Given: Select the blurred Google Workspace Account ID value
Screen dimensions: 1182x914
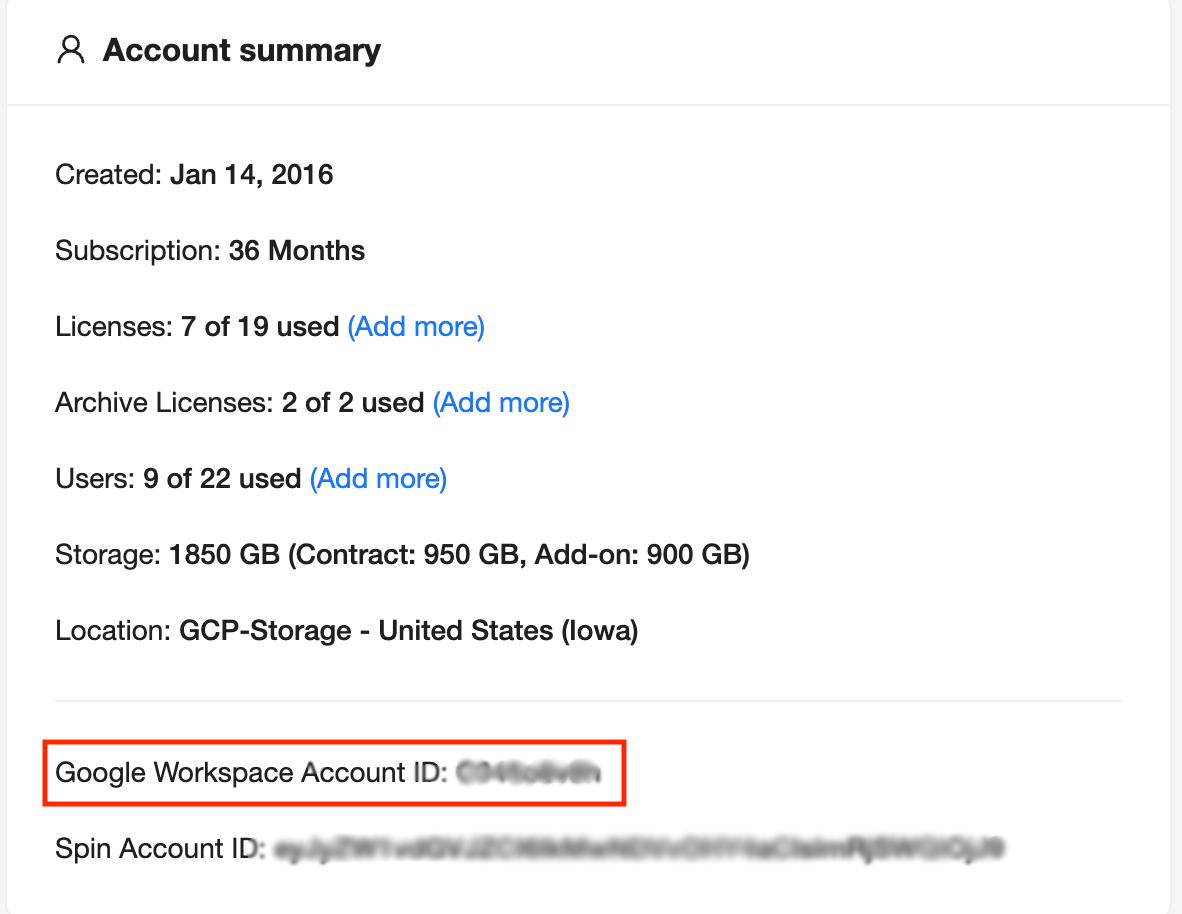Looking at the screenshot, I should [x=528, y=772].
